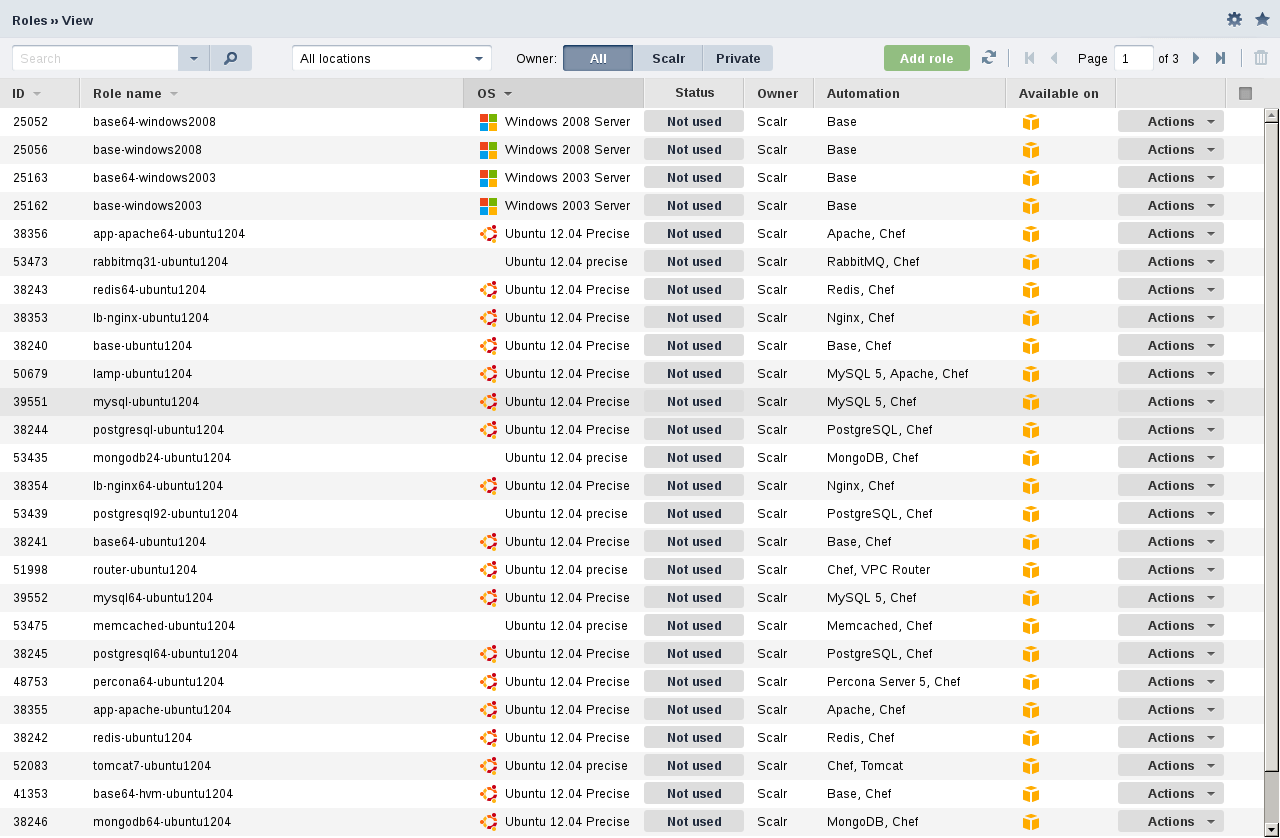Click Ubuntu logo for postgresql64-ubuntu1204
Screen dimensions: 1280x838
coord(488,654)
